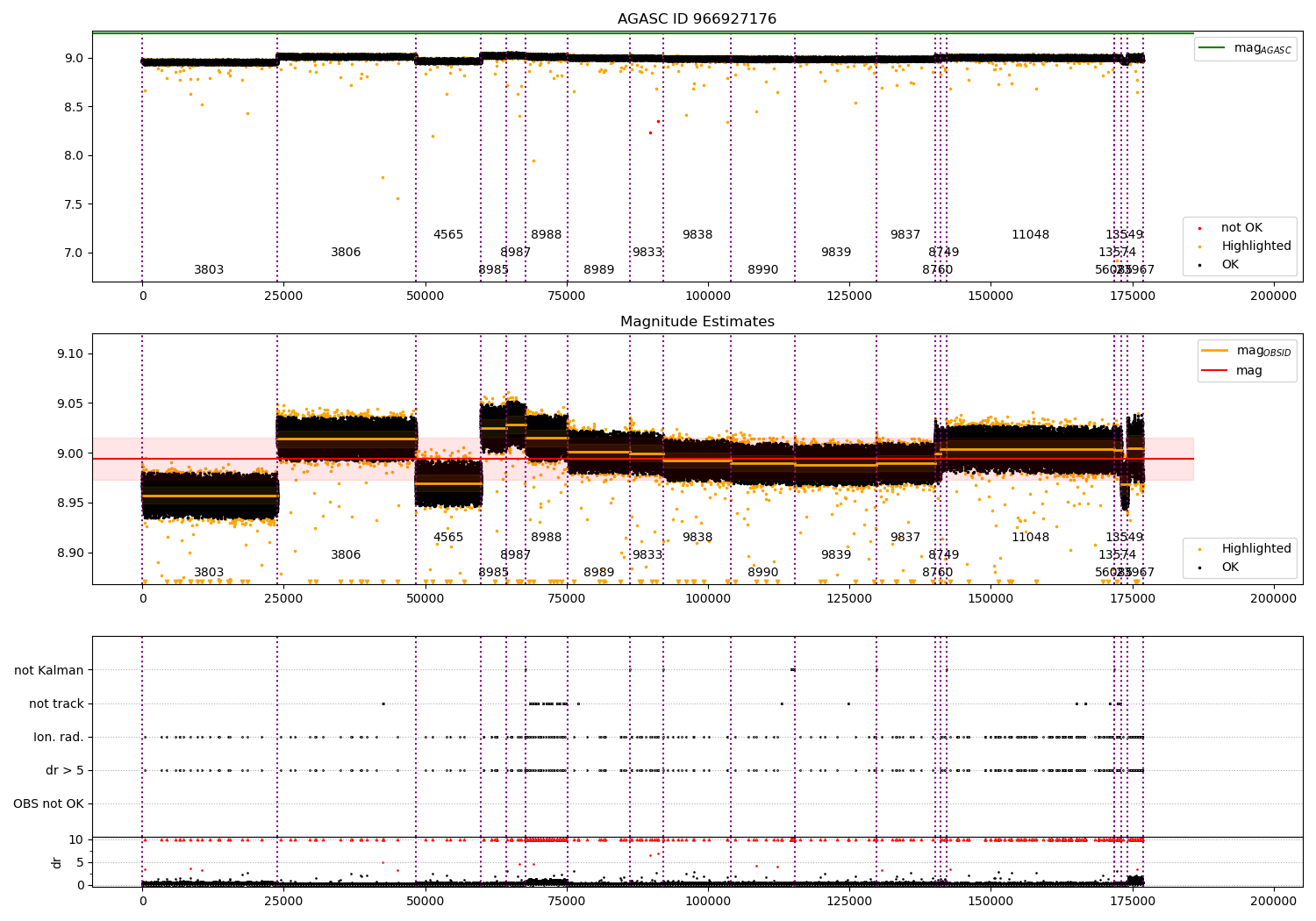The image size is (1316, 921).
Task: Click OBSID label 8988 in the top plot
Action: [547, 235]
